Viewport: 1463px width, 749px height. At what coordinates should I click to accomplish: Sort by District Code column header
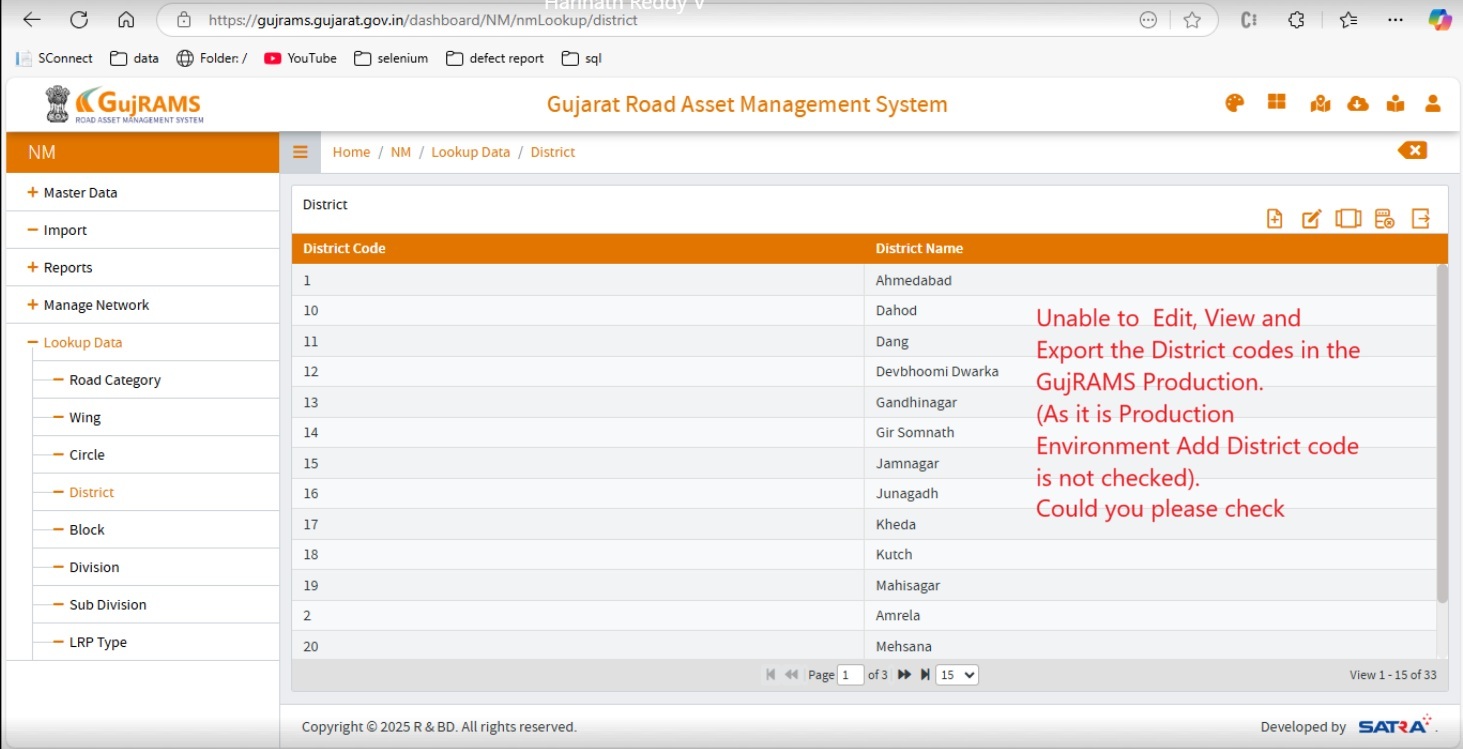click(x=577, y=248)
